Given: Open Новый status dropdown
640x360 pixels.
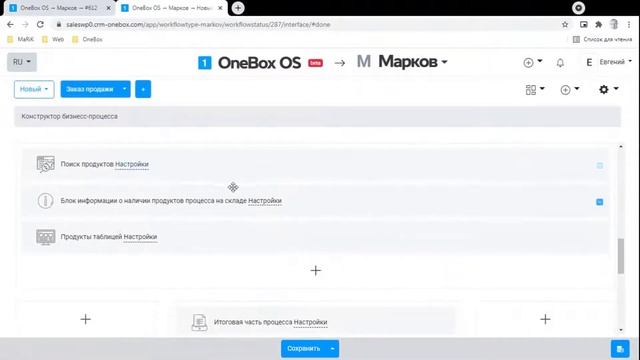Looking at the screenshot, I should [34, 89].
